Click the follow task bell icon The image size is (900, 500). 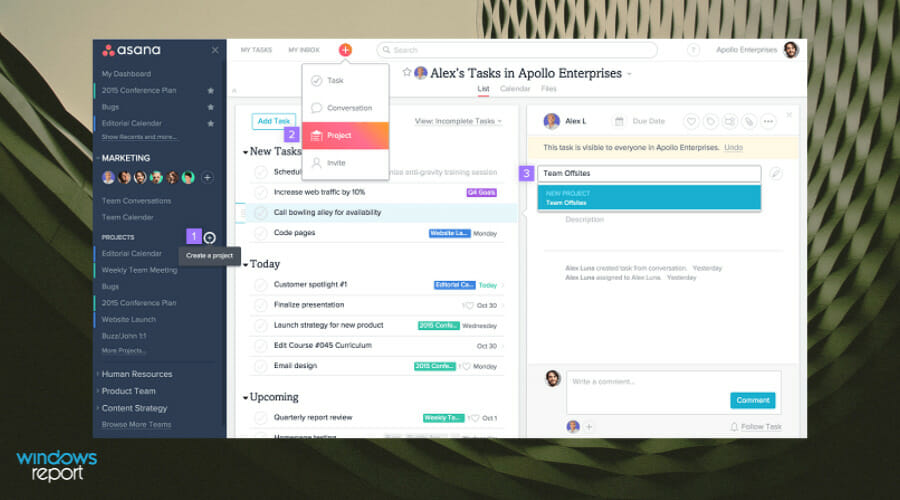tap(734, 427)
